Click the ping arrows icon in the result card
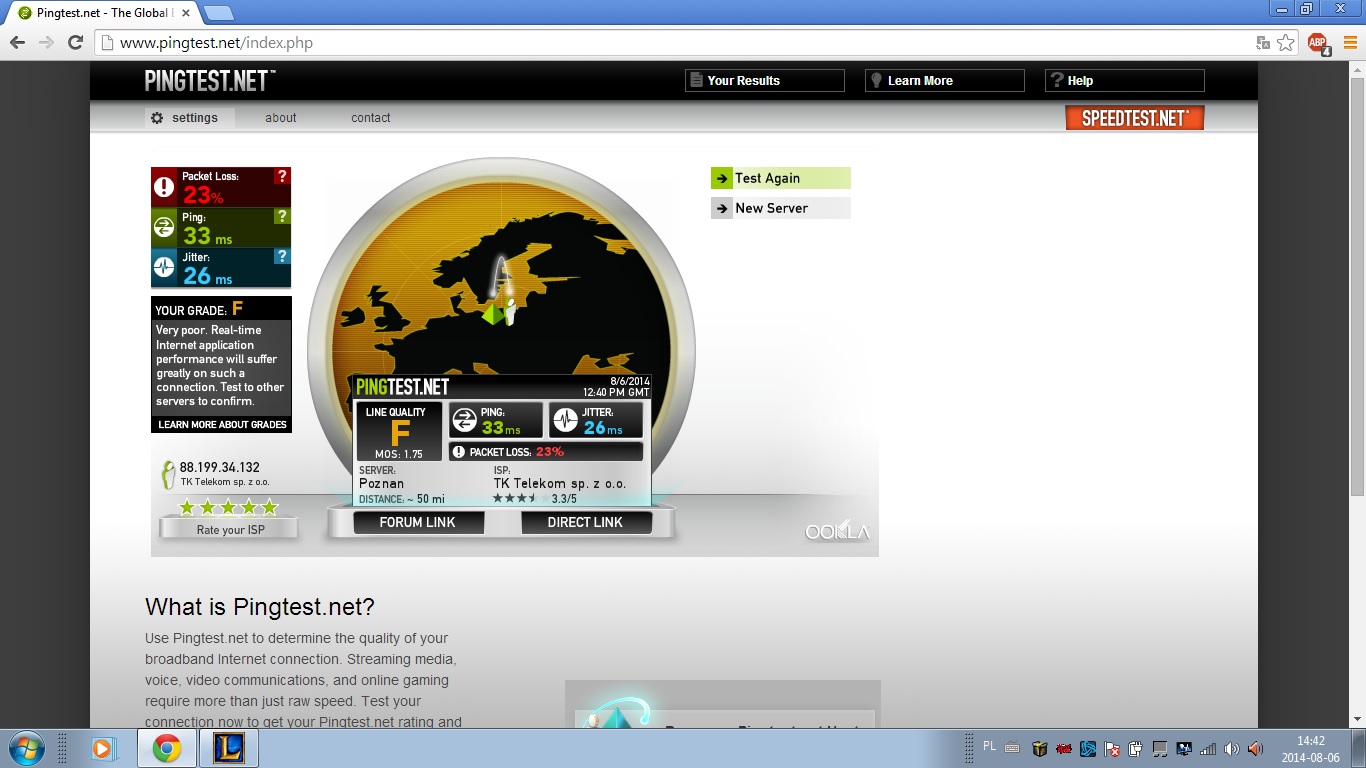The height and width of the screenshot is (768, 1366). 464,420
